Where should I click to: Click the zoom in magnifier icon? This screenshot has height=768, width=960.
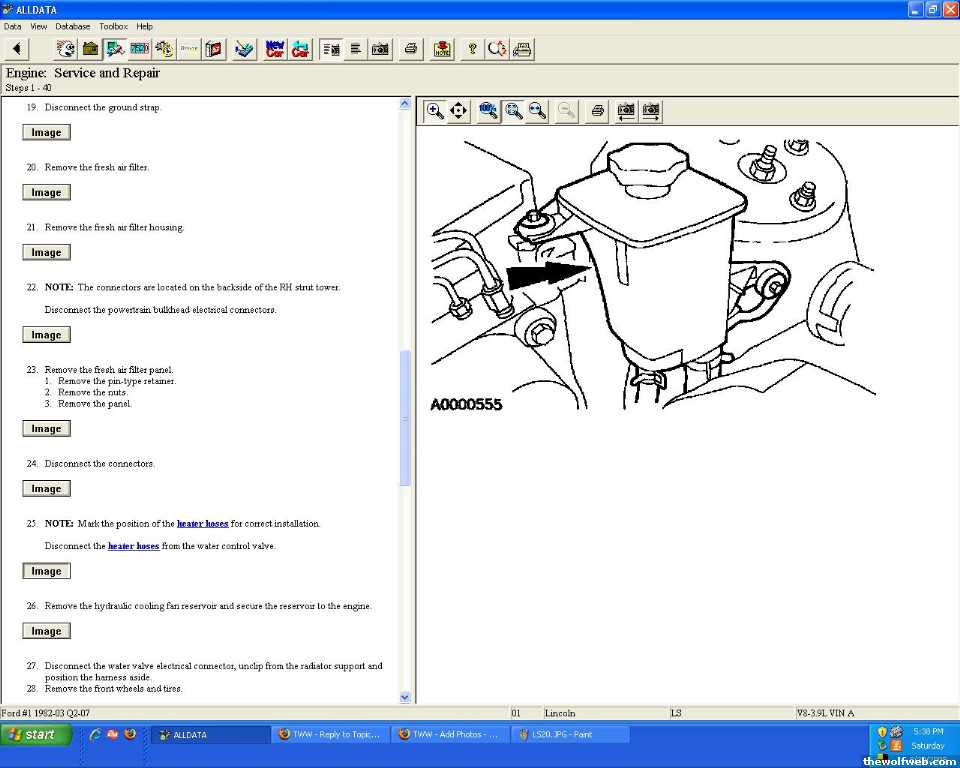click(x=435, y=111)
